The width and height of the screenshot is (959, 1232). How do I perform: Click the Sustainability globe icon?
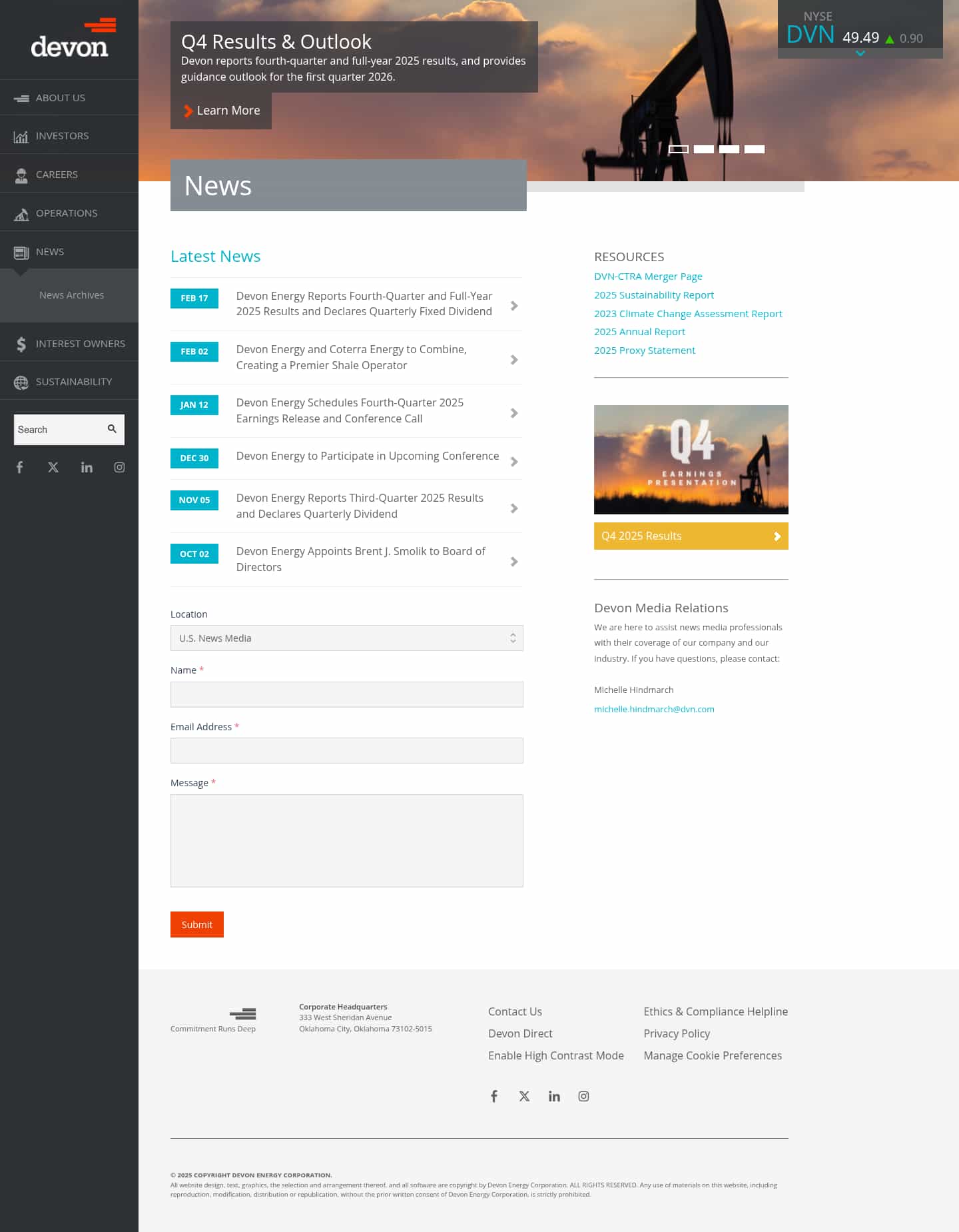21,382
